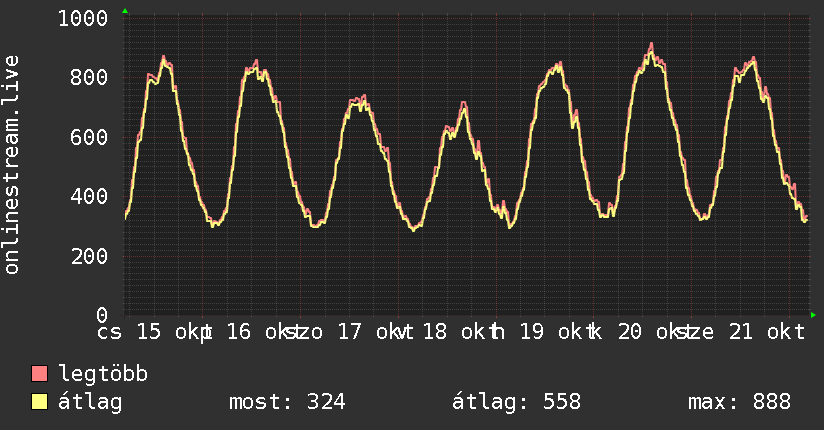Select the átlag legend label beside yellow swatch

click(x=90, y=402)
